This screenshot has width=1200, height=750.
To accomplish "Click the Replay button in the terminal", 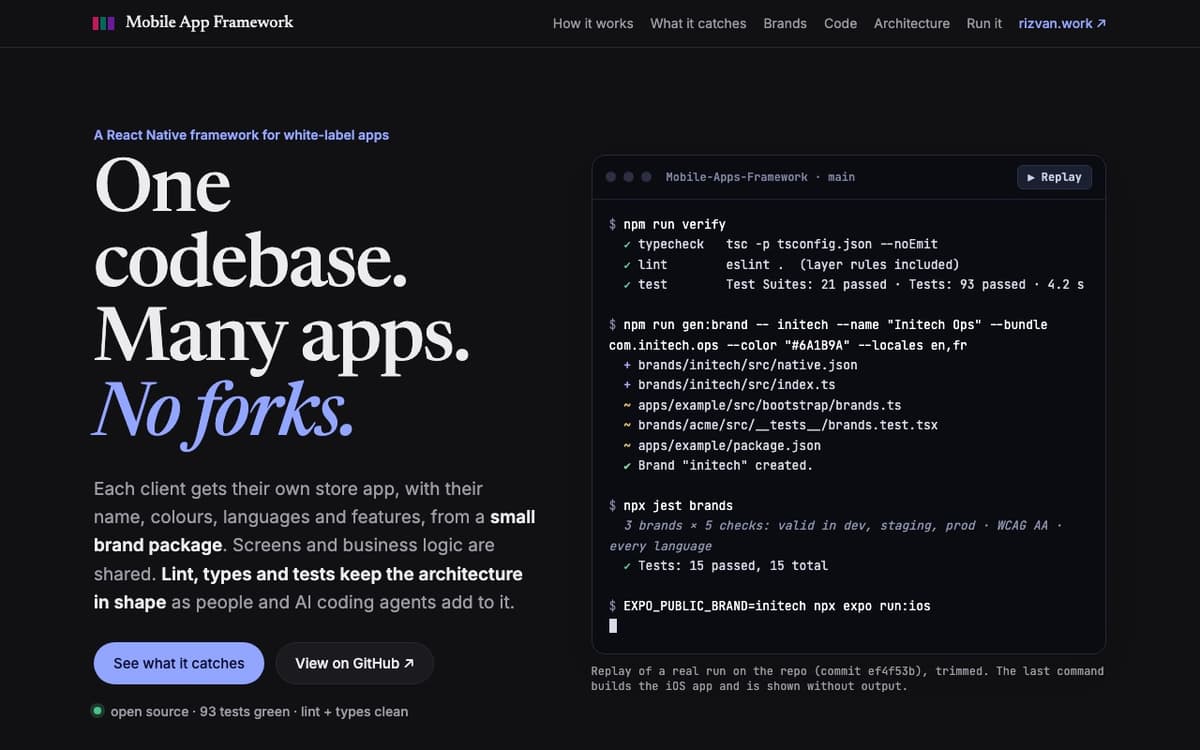I will 1055,177.
